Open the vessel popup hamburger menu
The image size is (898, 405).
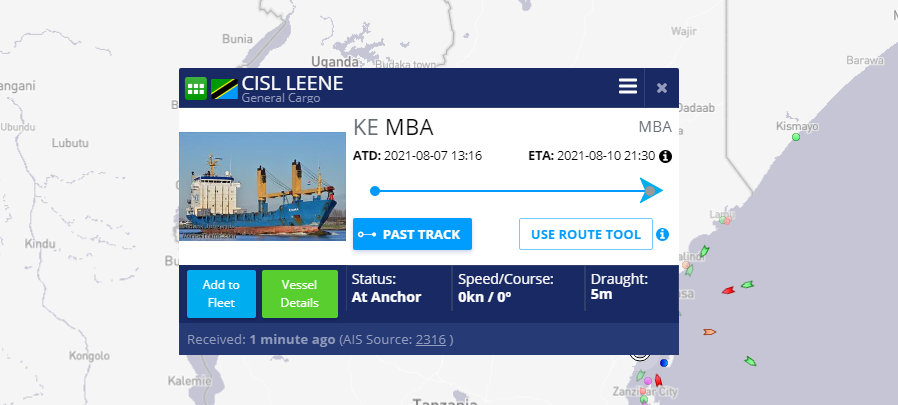coord(628,87)
